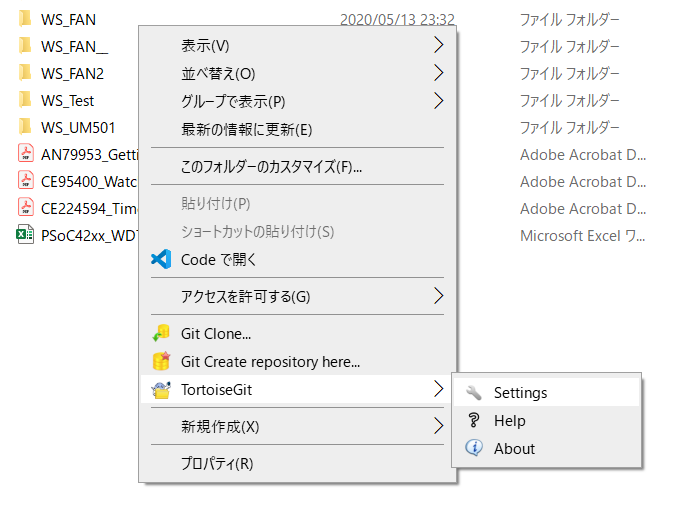
Task: Open グループで表示(P) menu item
Action: click(233, 101)
